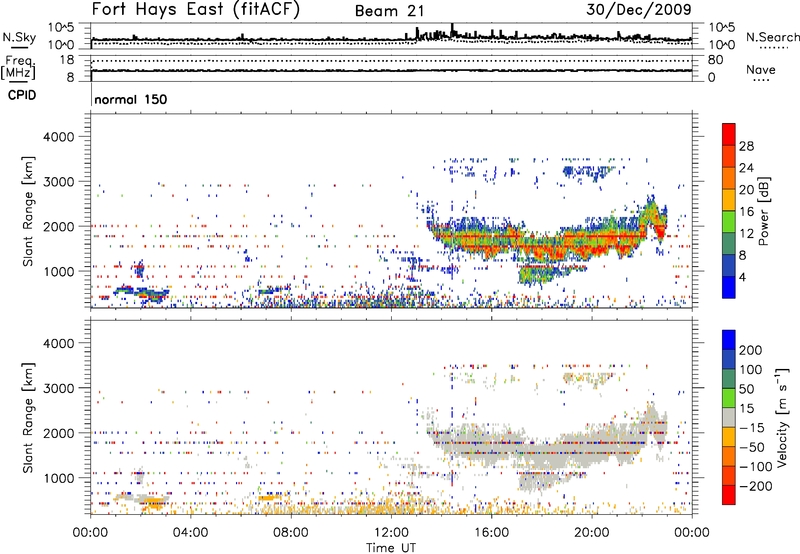The image size is (800, 554).
Task: Click the '18' frequency tick label
Action: (x=66, y=60)
